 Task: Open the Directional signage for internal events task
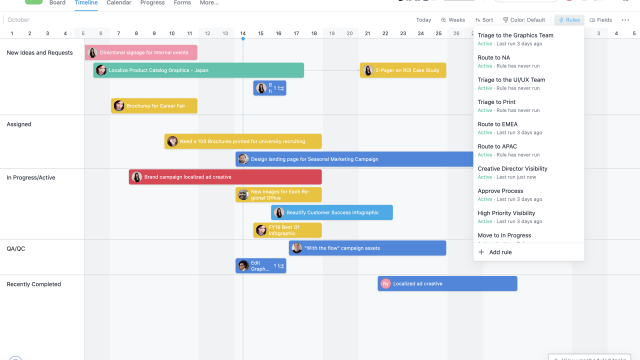point(141,53)
